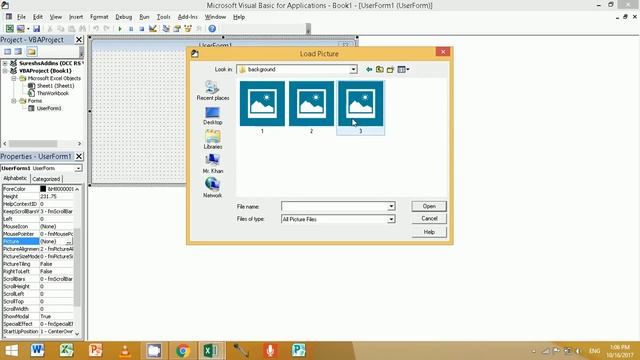Open the Insert menu

(x=76, y=17)
